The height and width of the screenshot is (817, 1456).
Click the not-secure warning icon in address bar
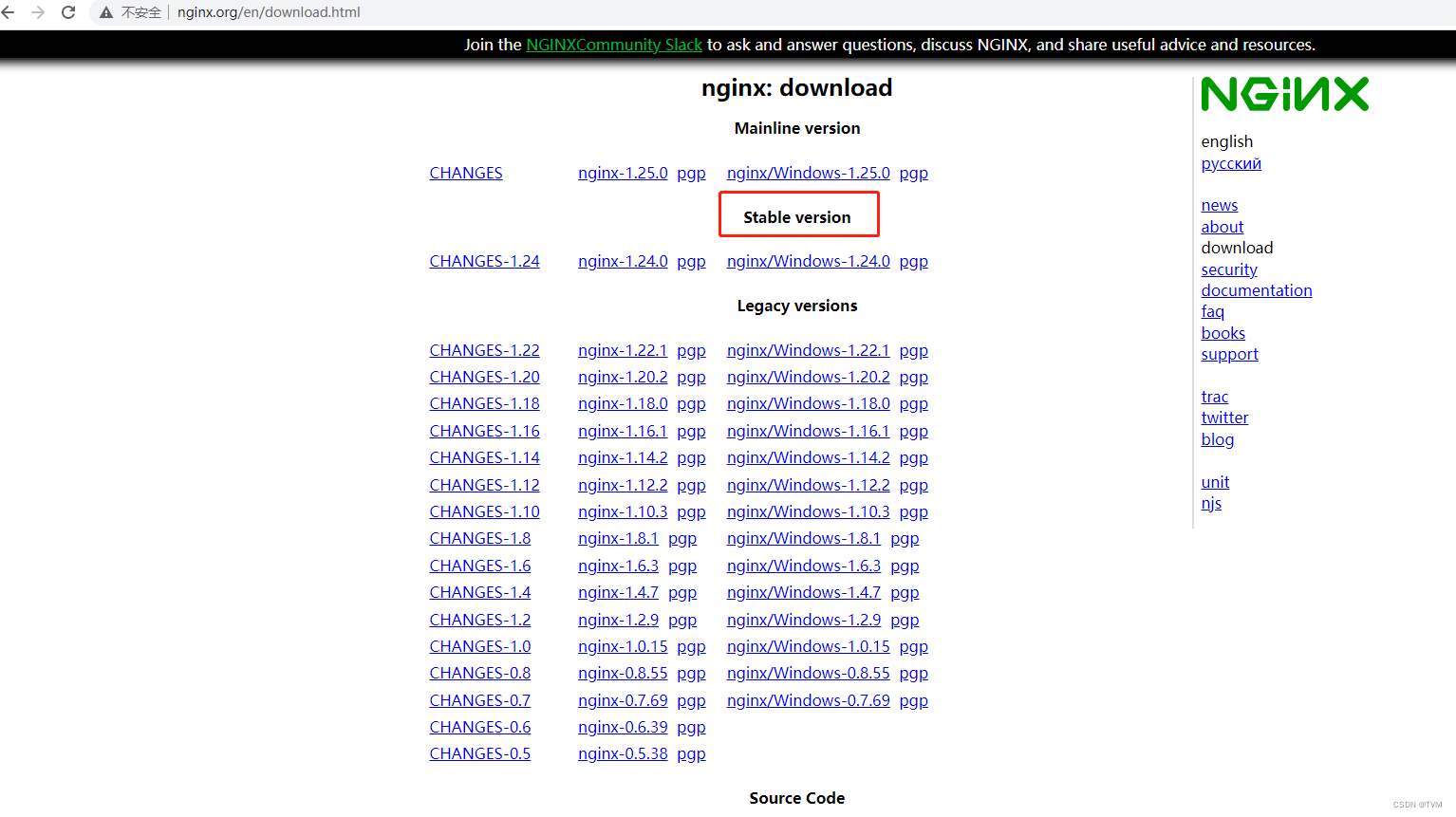click(106, 12)
